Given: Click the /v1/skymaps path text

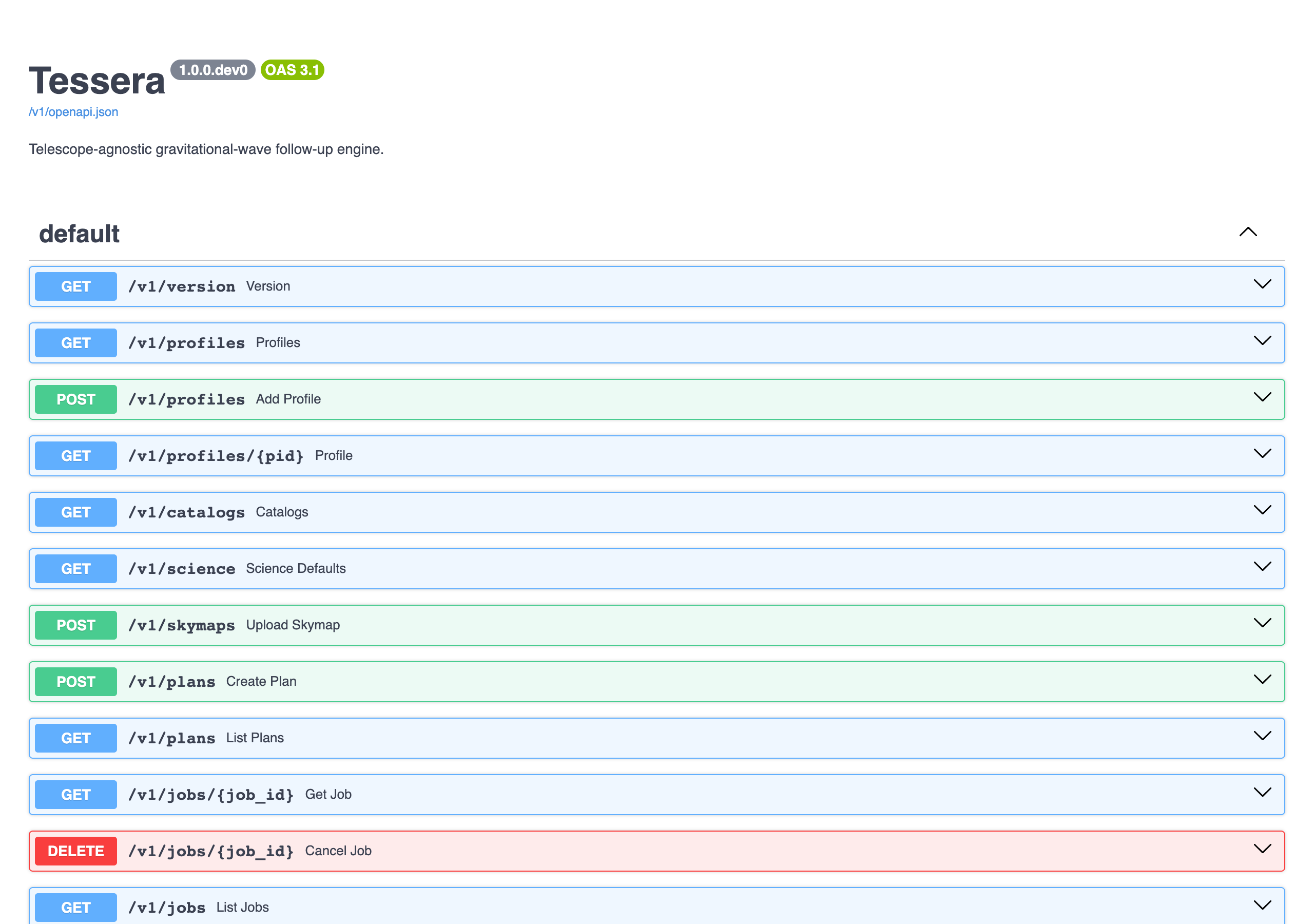Looking at the screenshot, I should coord(181,625).
